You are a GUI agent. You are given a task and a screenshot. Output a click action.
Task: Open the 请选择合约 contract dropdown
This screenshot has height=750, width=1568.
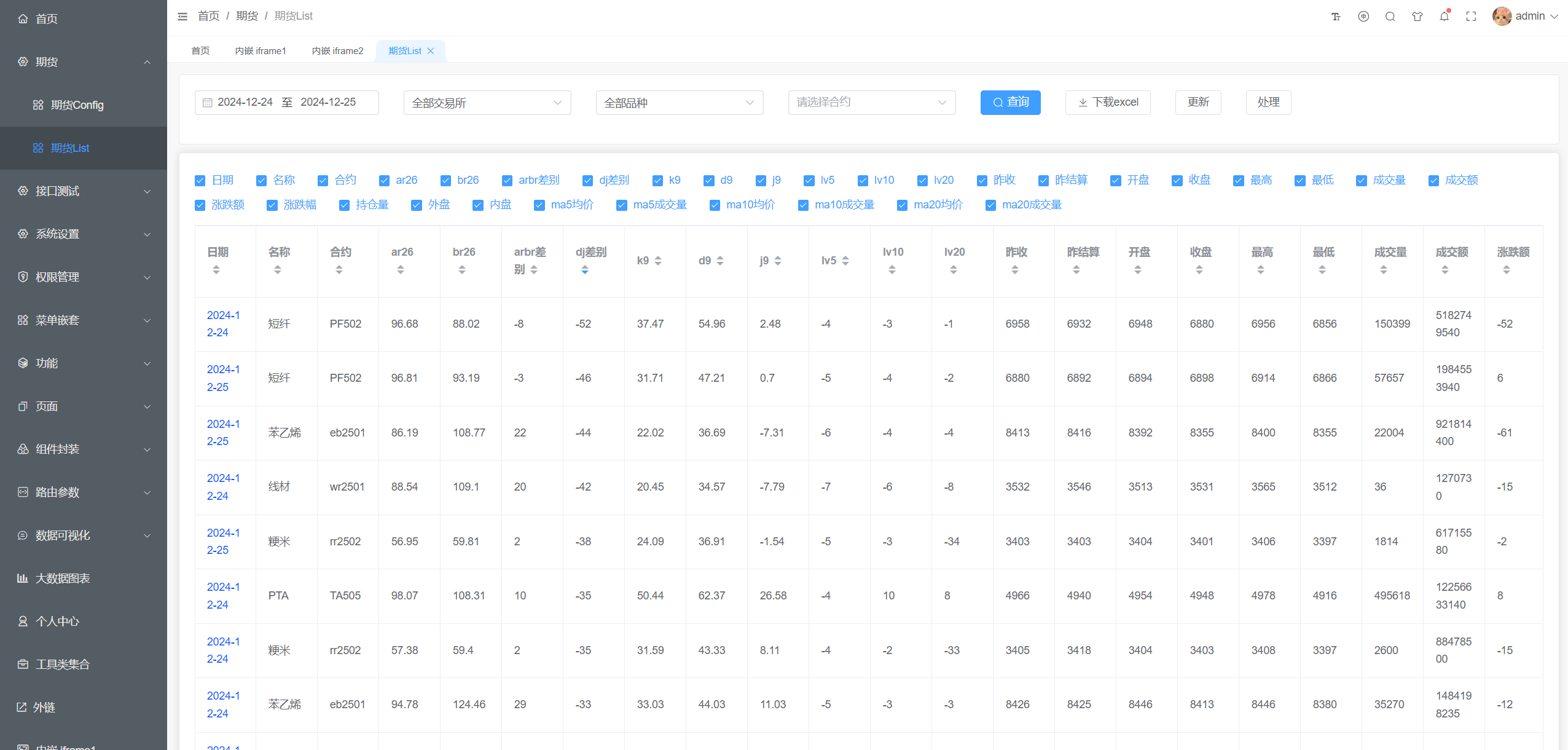[872, 103]
